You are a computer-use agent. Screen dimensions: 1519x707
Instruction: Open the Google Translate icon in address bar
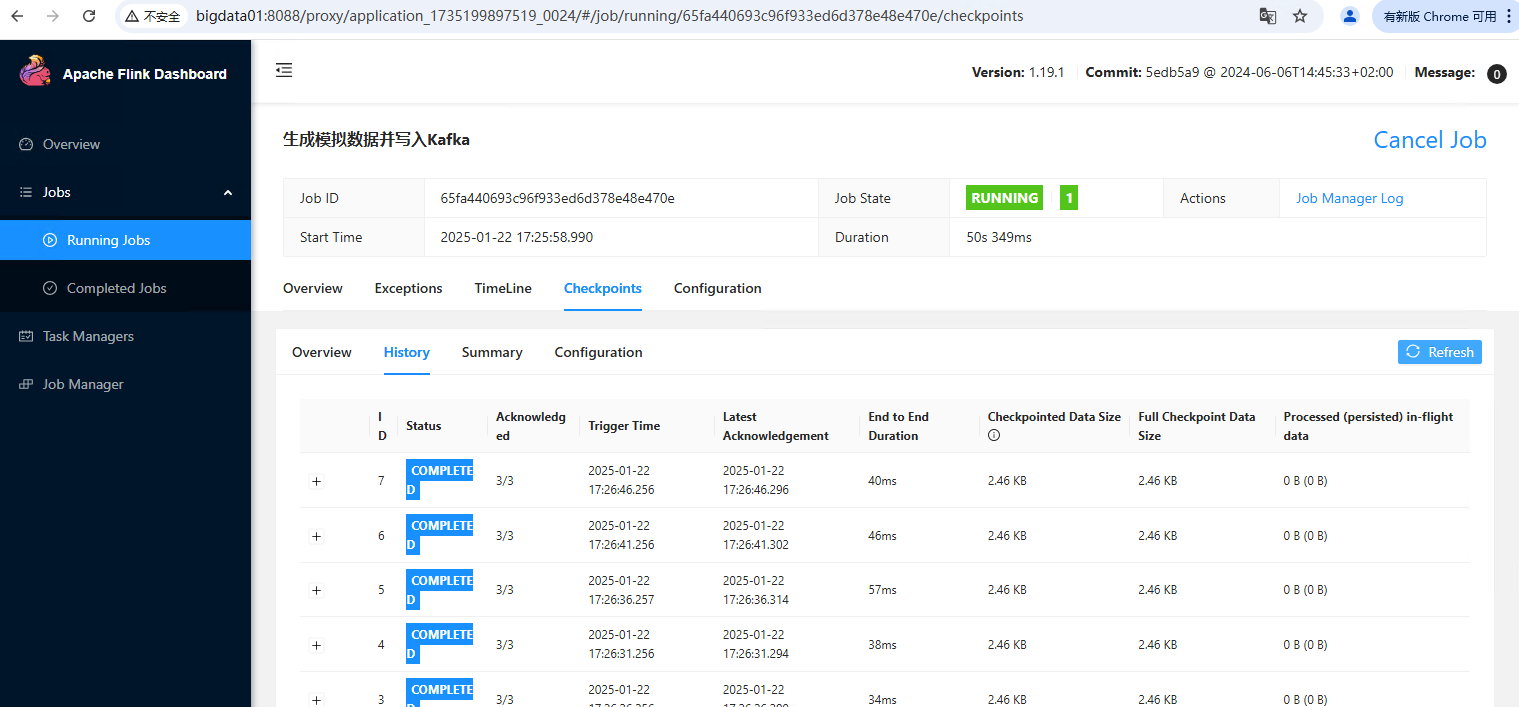[x=1267, y=16]
